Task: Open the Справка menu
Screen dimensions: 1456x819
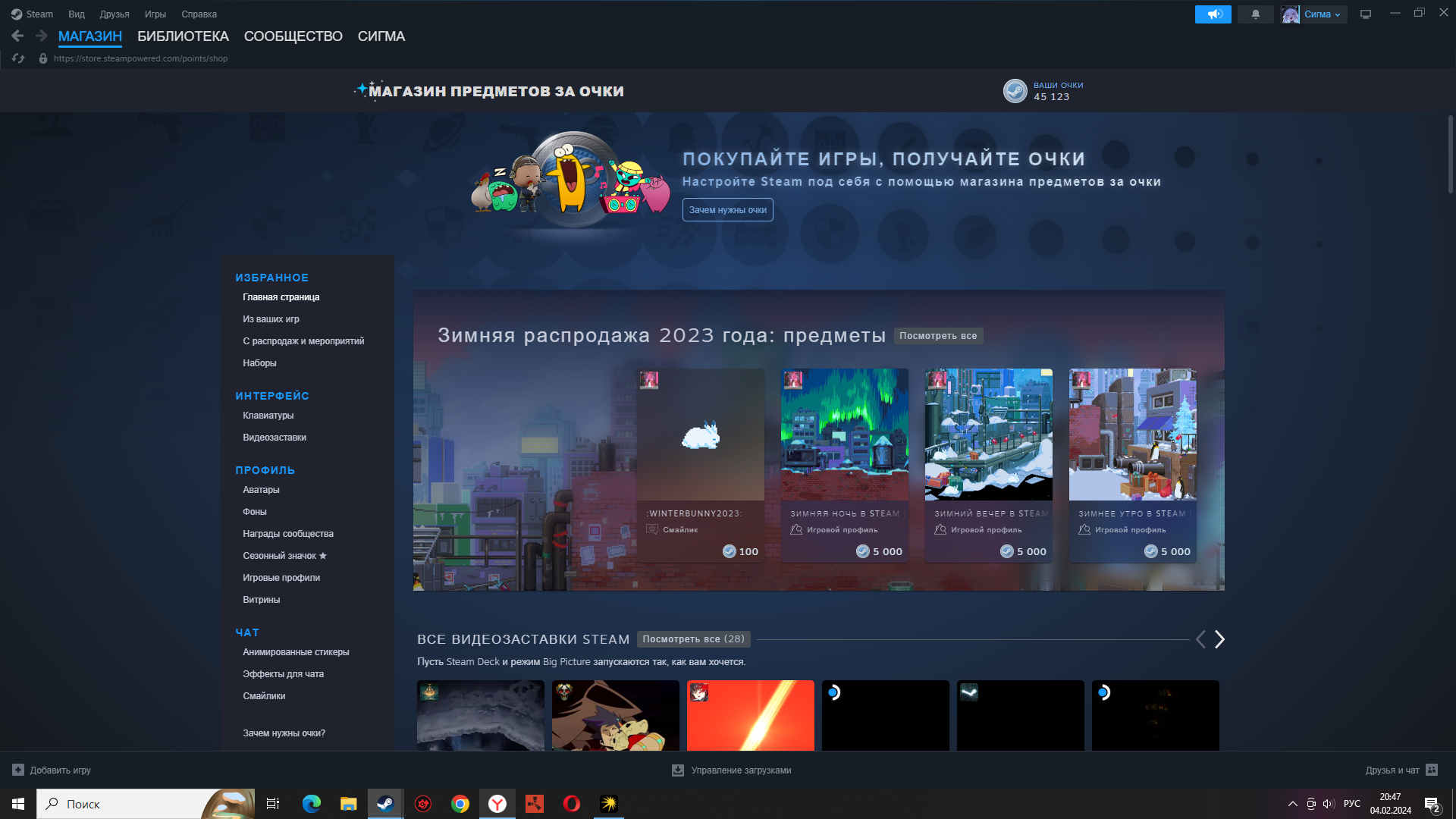Action: tap(199, 14)
